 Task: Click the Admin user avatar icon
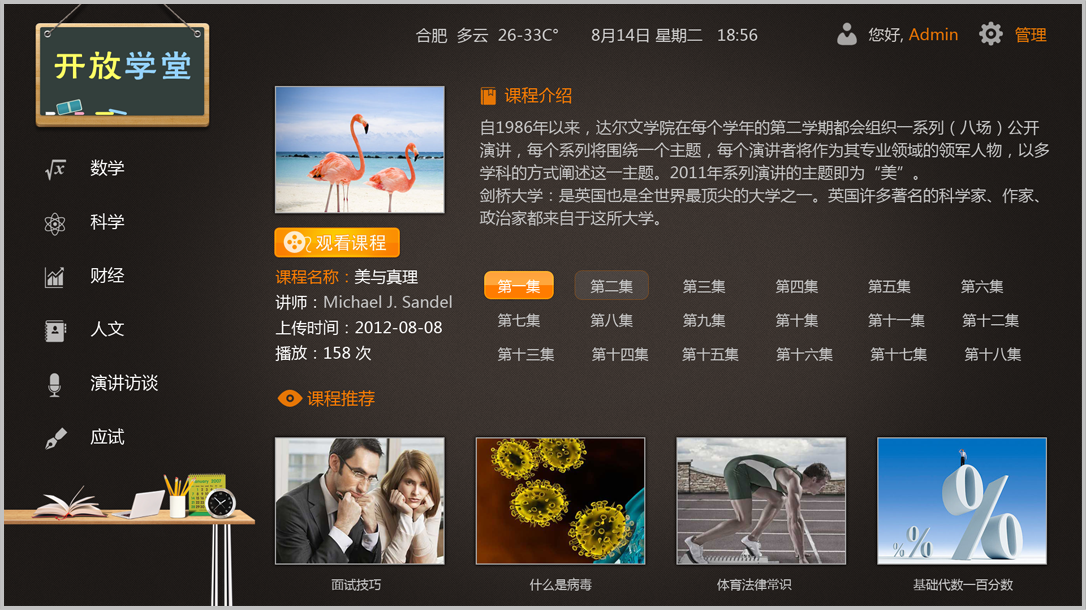(846, 34)
